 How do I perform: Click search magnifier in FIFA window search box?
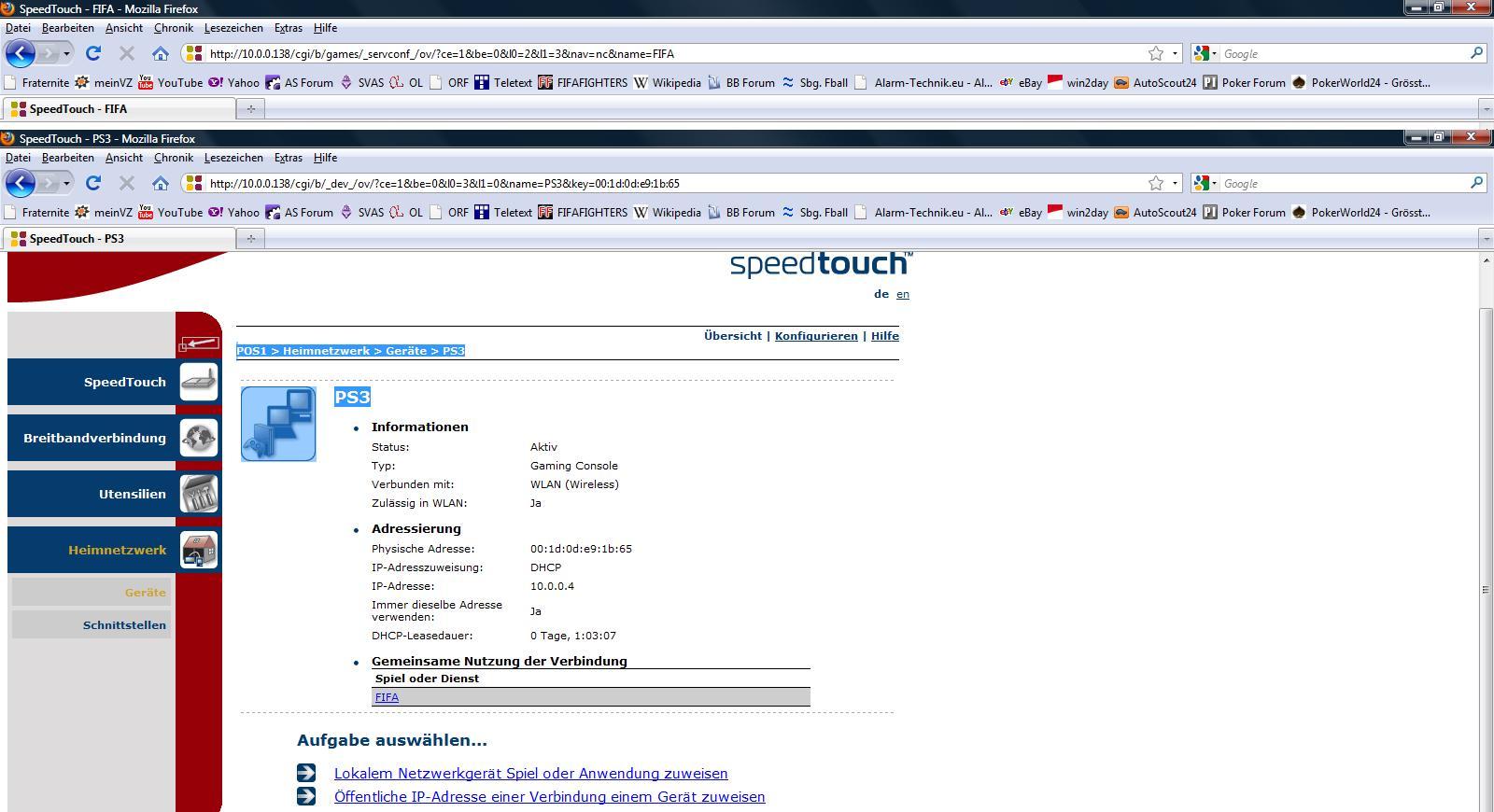pos(1476,53)
